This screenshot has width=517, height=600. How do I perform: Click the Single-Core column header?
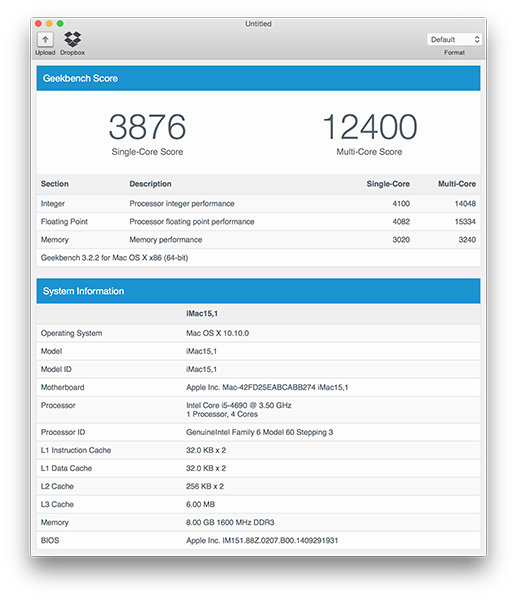point(388,184)
